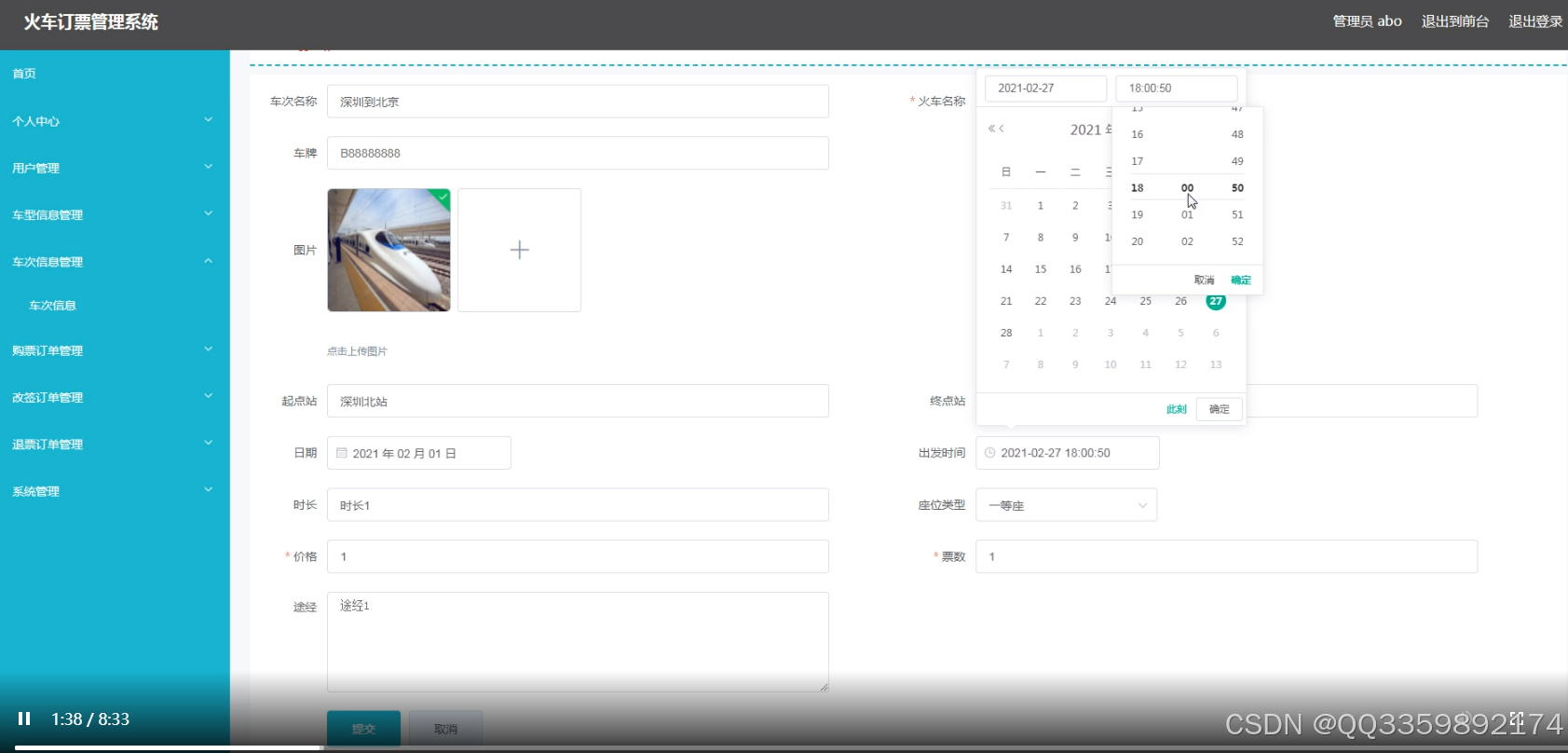1568x753 pixels.
Task: Select second 49 in time picker
Action: (x=1237, y=161)
